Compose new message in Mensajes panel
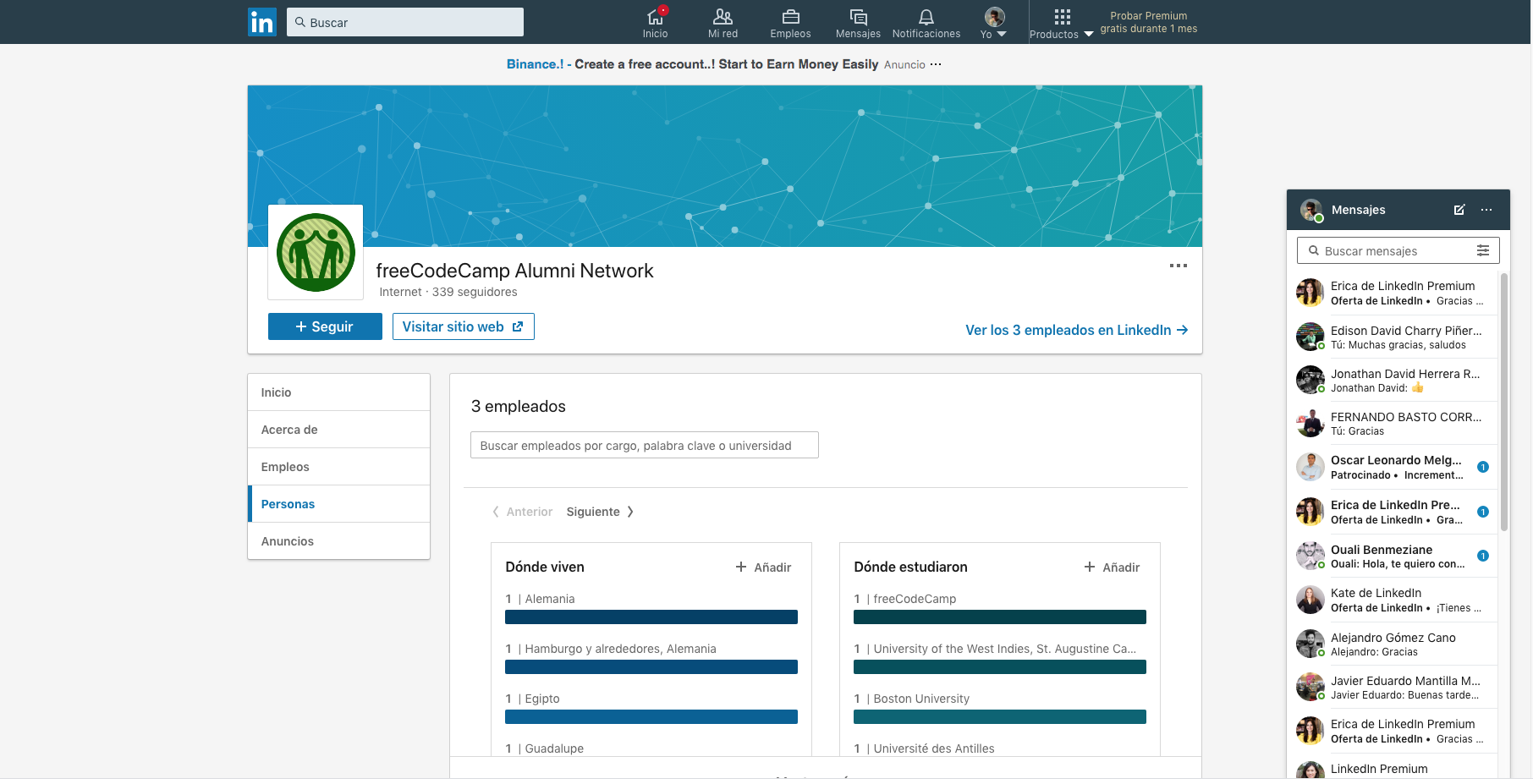Screen dimensions: 1533x784 point(1459,210)
